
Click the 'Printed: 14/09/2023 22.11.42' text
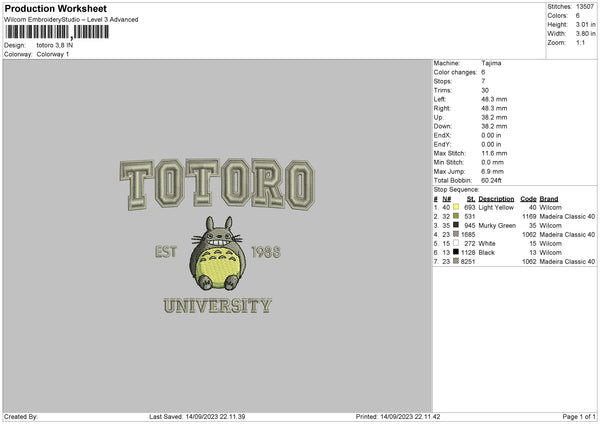(398, 416)
